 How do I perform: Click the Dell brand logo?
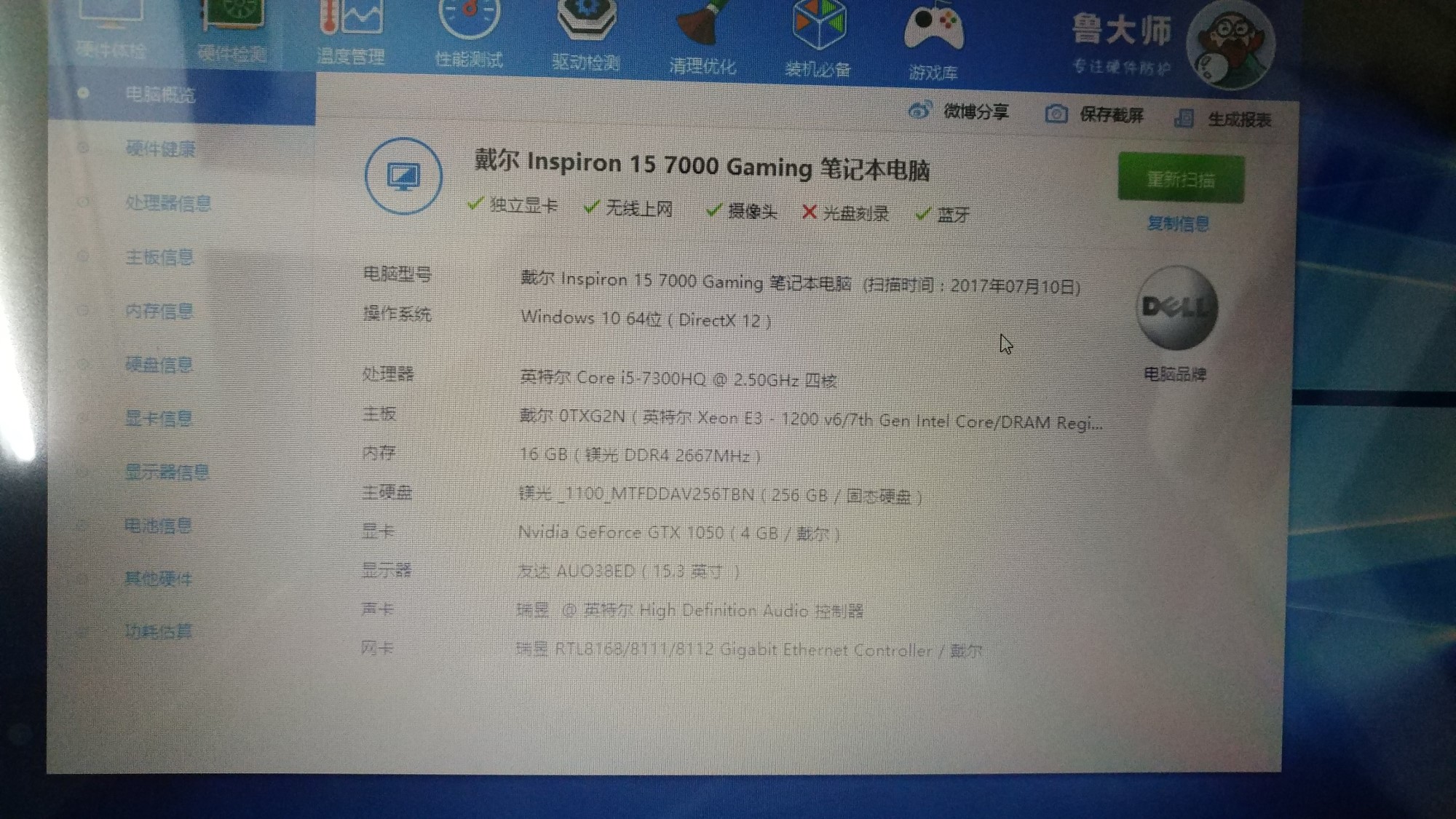[x=1176, y=307]
